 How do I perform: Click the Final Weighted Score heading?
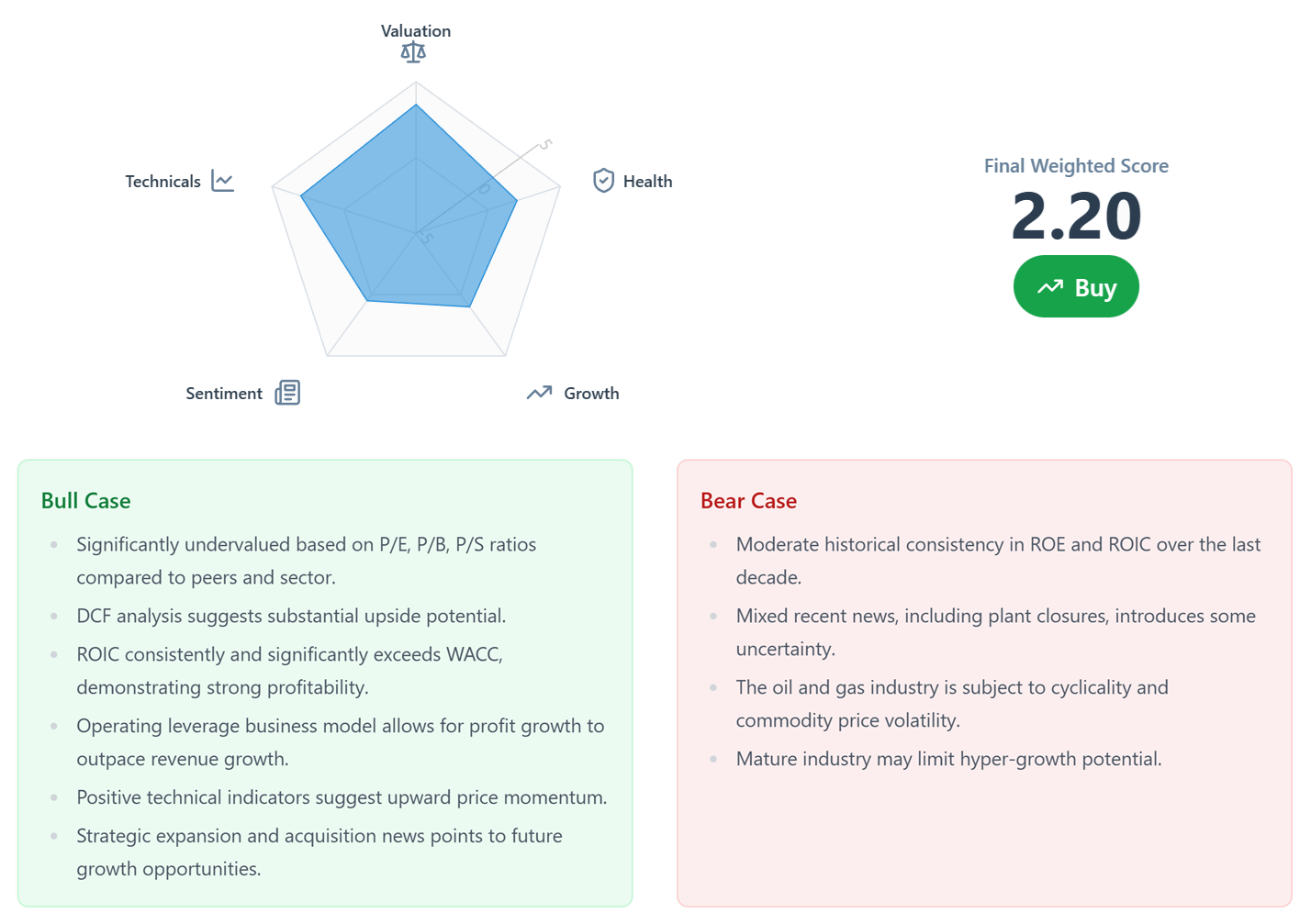coord(1076,166)
